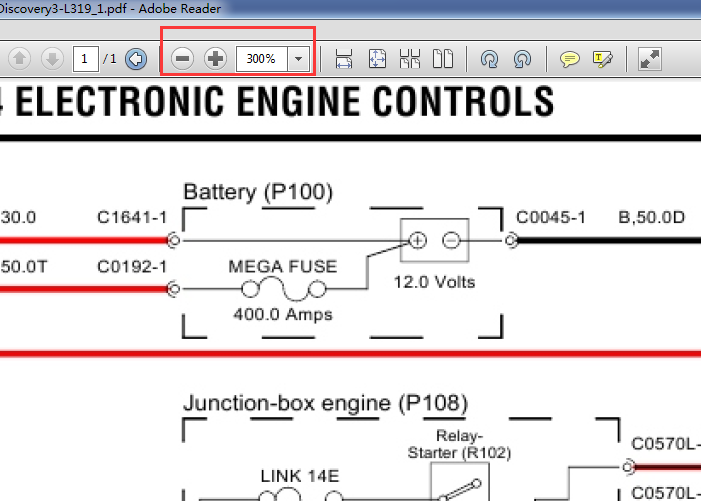The width and height of the screenshot is (701, 501).
Task: Click the 12.0 Volts text
Action: pos(434,282)
